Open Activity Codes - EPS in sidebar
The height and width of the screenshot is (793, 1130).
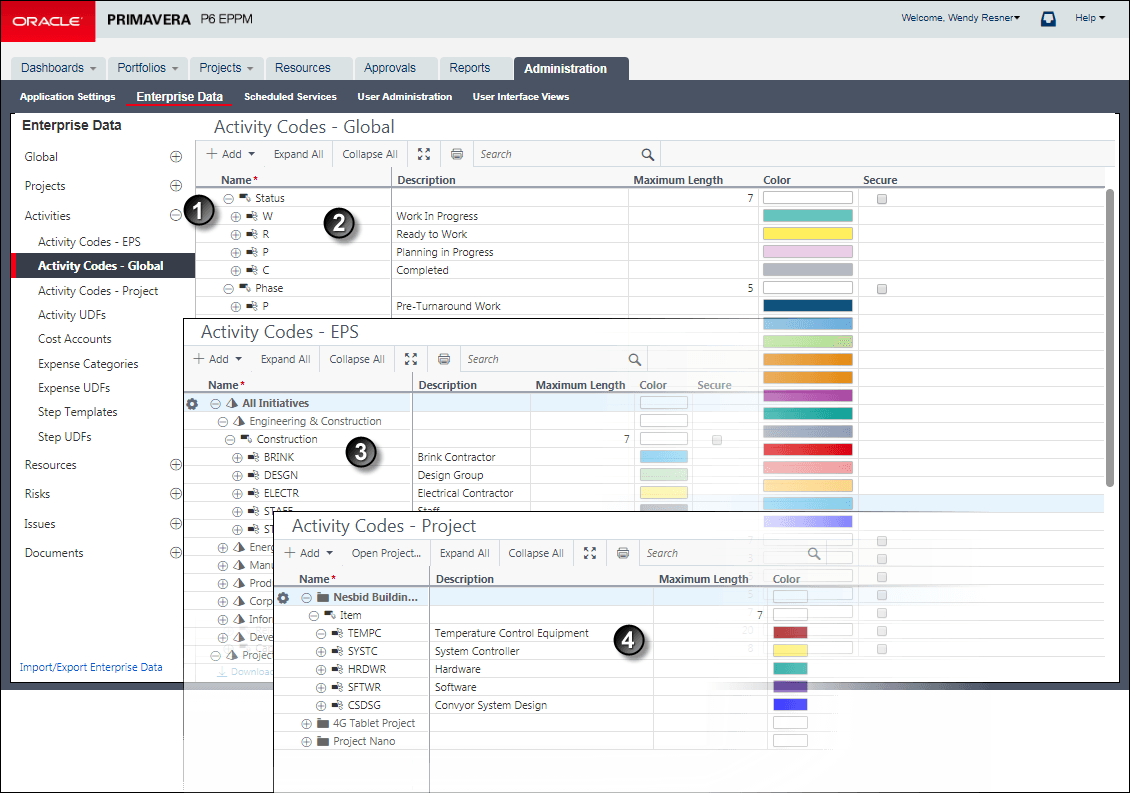coord(89,242)
